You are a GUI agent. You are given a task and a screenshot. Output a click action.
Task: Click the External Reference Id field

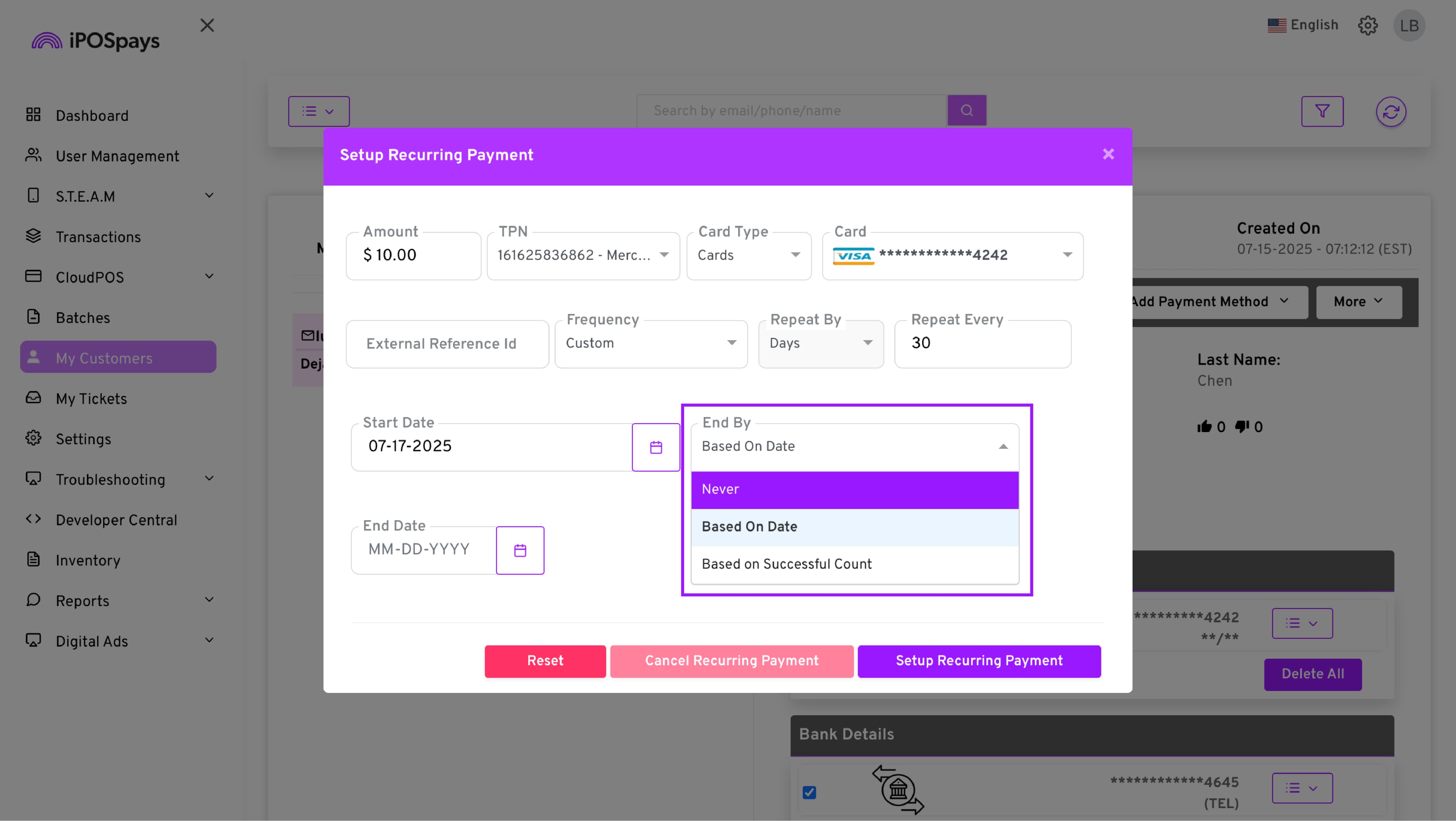(447, 343)
